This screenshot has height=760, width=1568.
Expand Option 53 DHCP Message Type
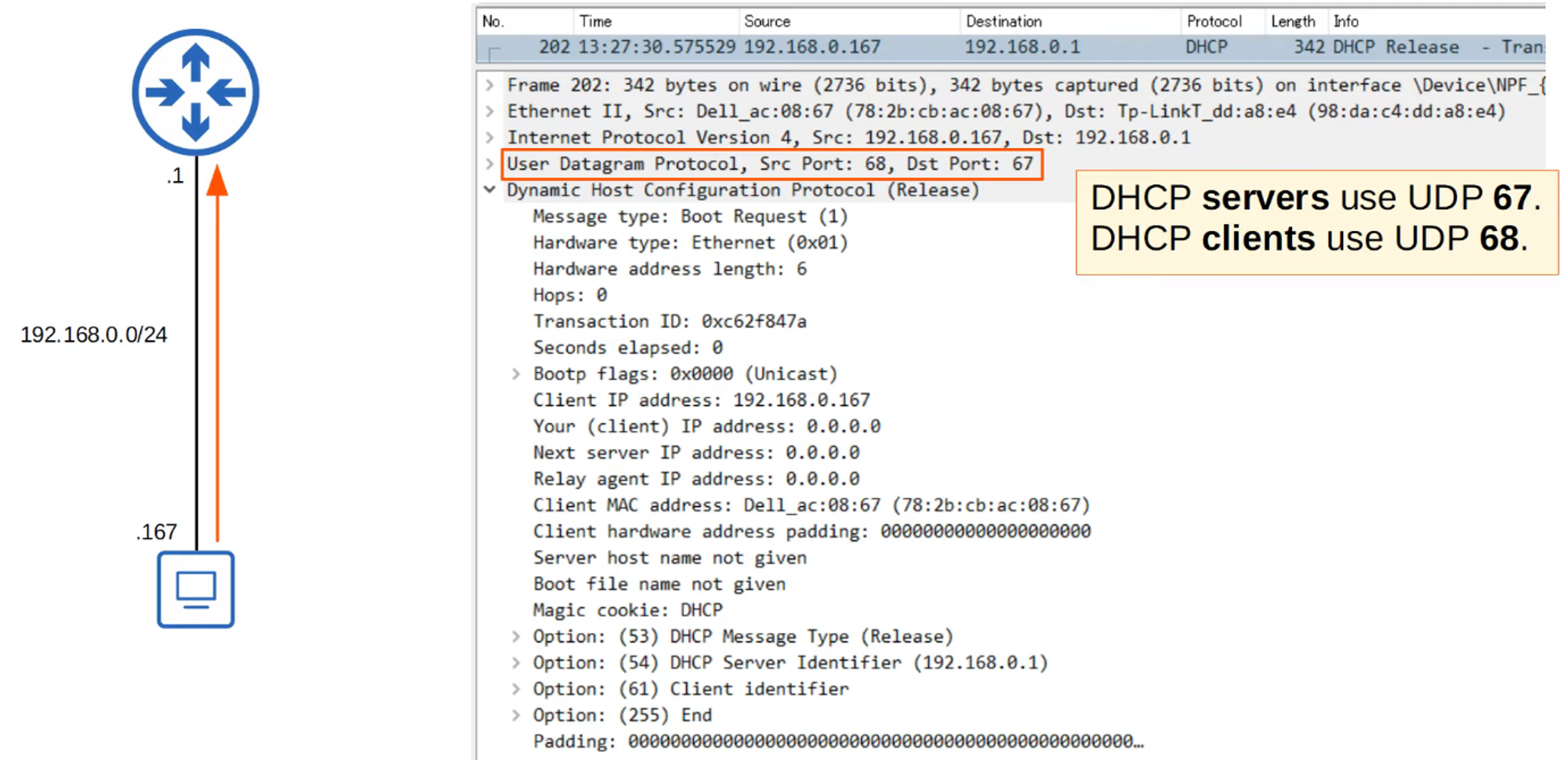pyautogui.click(x=516, y=636)
